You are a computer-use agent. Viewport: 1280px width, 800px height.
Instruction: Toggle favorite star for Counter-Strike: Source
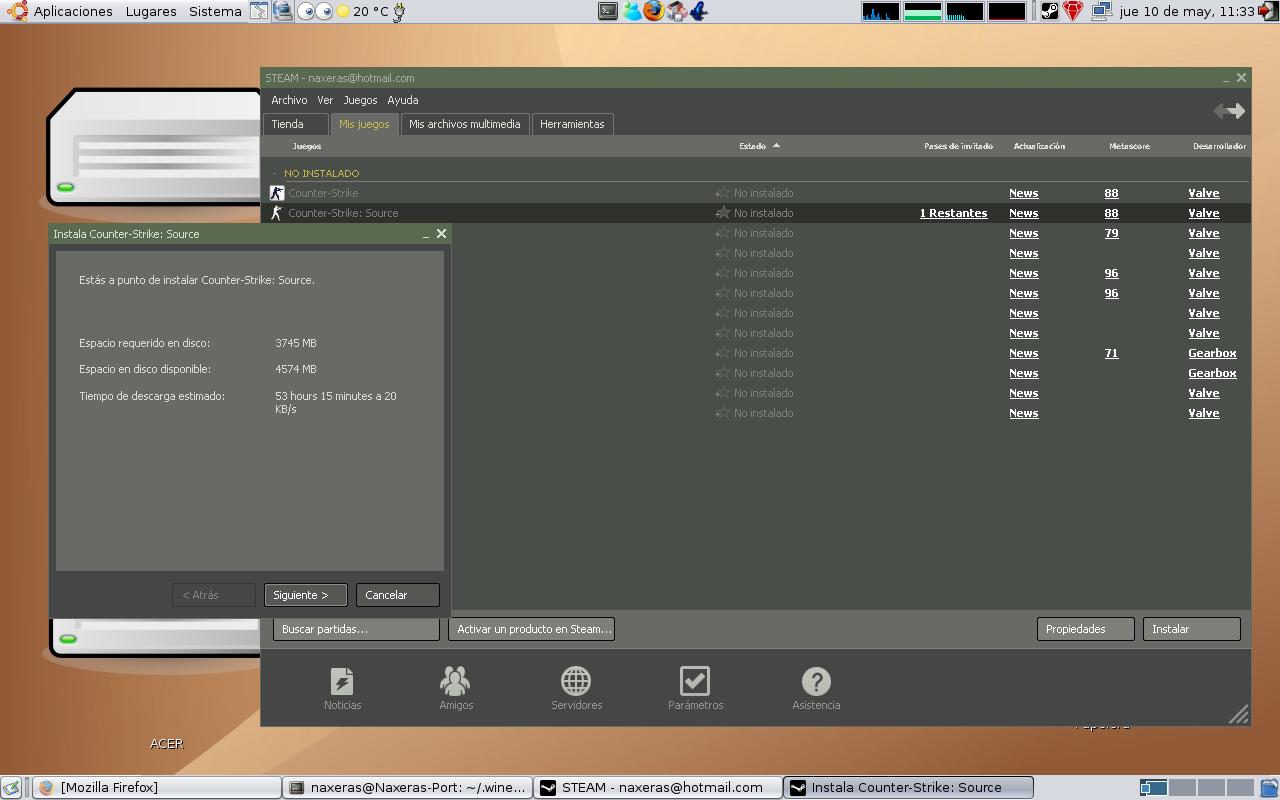click(722, 213)
